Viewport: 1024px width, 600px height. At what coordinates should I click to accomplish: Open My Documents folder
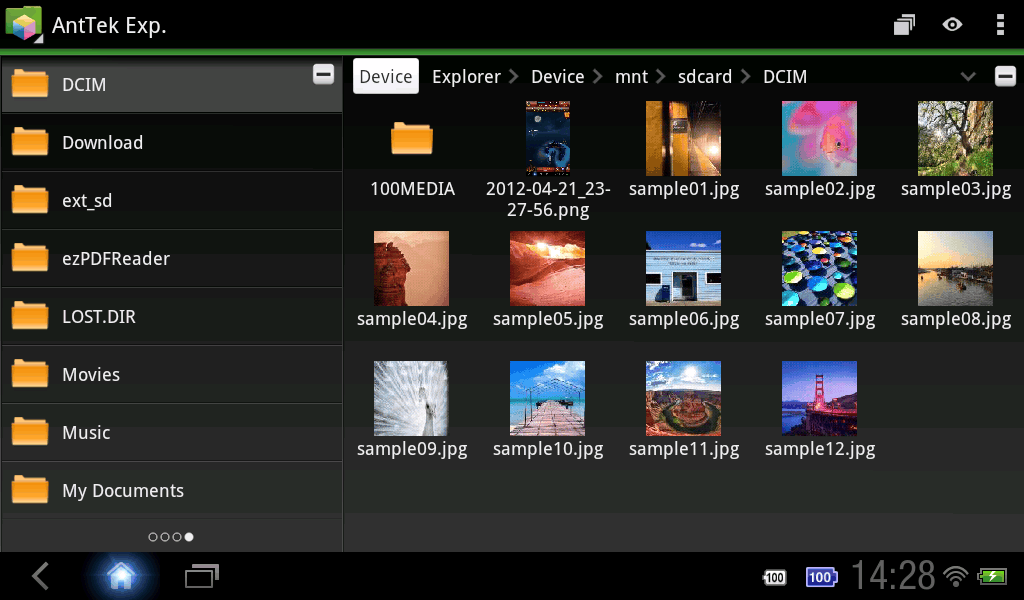tap(172, 490)
